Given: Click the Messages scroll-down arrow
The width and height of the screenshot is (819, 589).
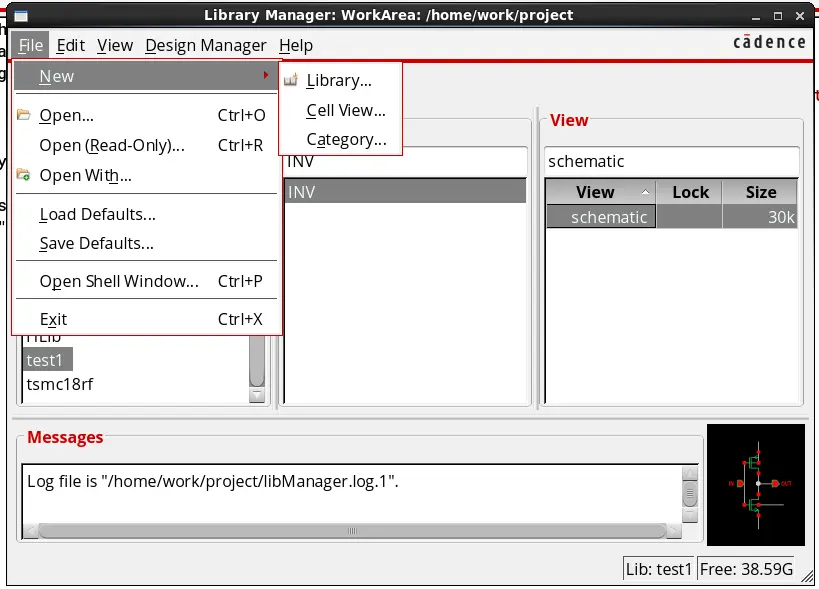Looking at the screenshot, I should 690,515.
